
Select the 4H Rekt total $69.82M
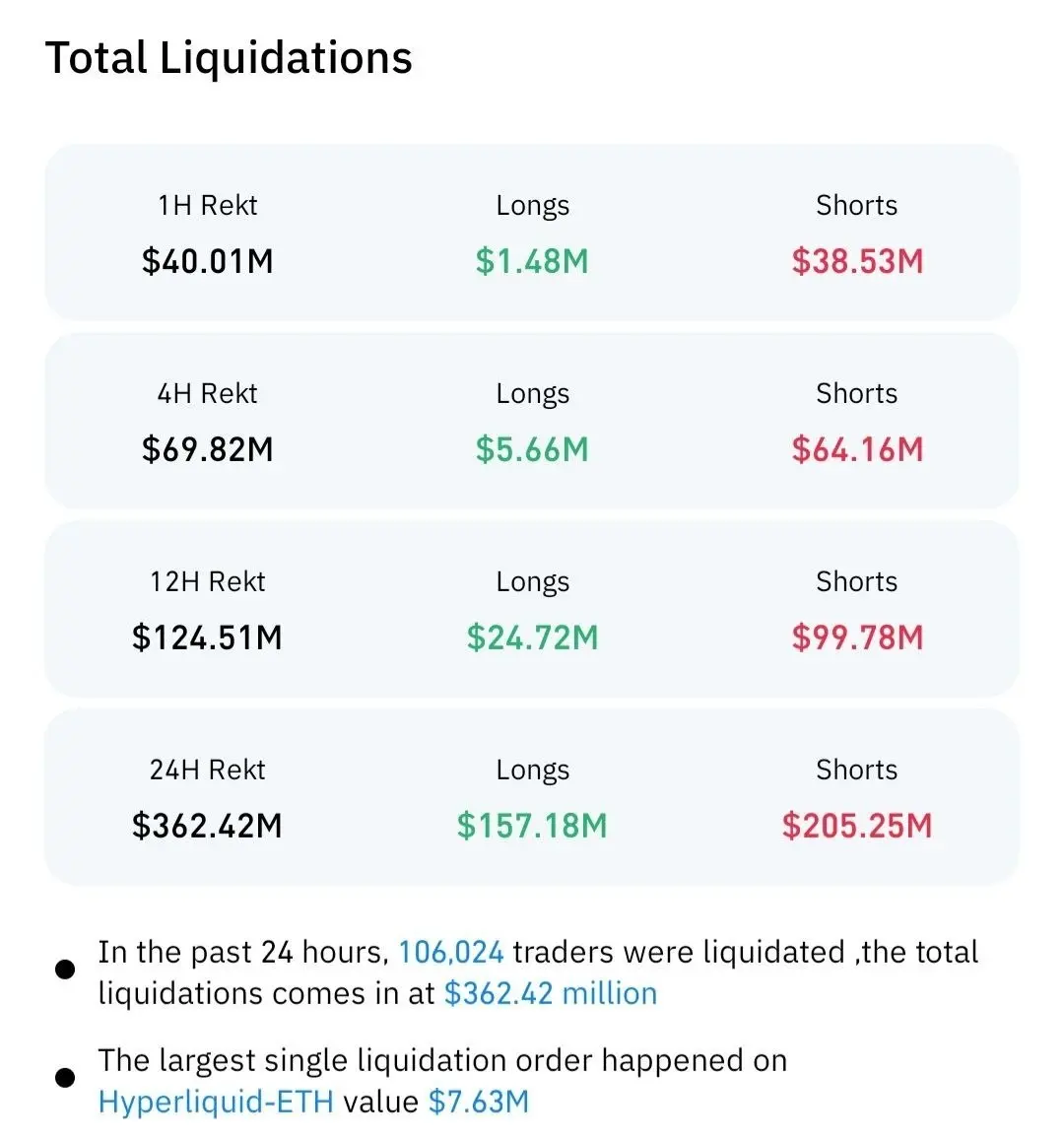208,449
